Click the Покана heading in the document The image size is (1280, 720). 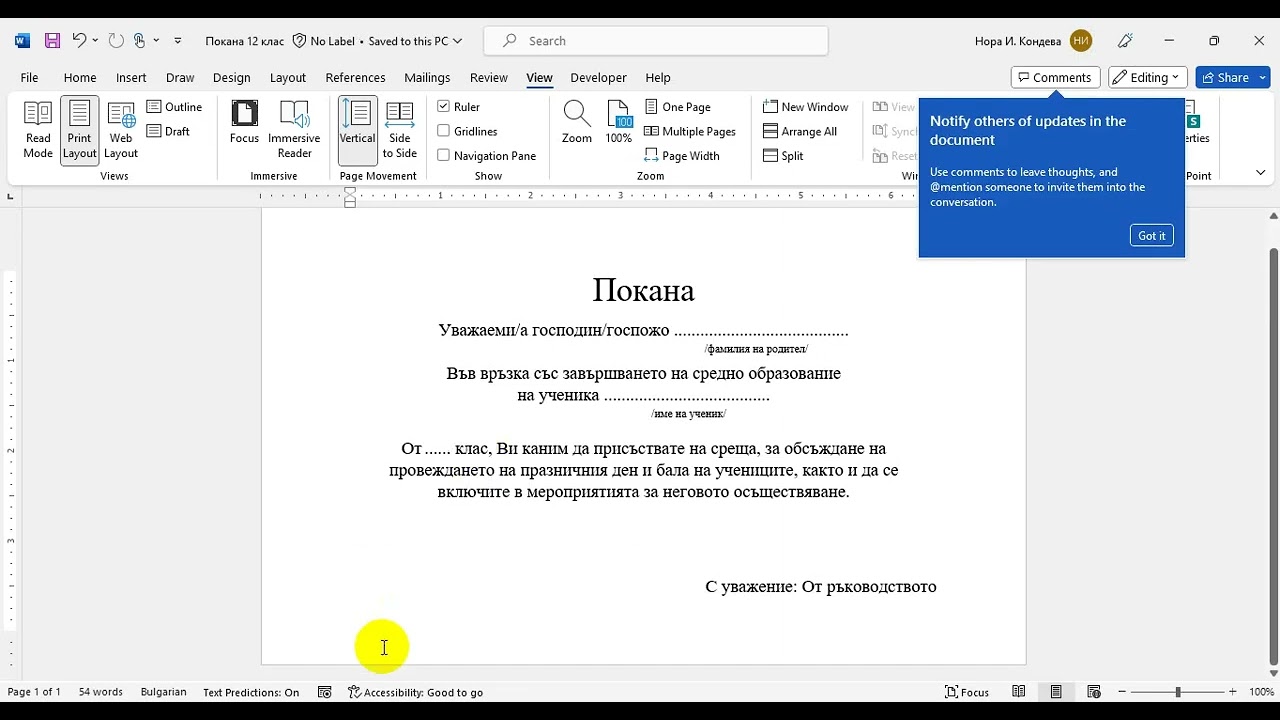tap(643, 291)
